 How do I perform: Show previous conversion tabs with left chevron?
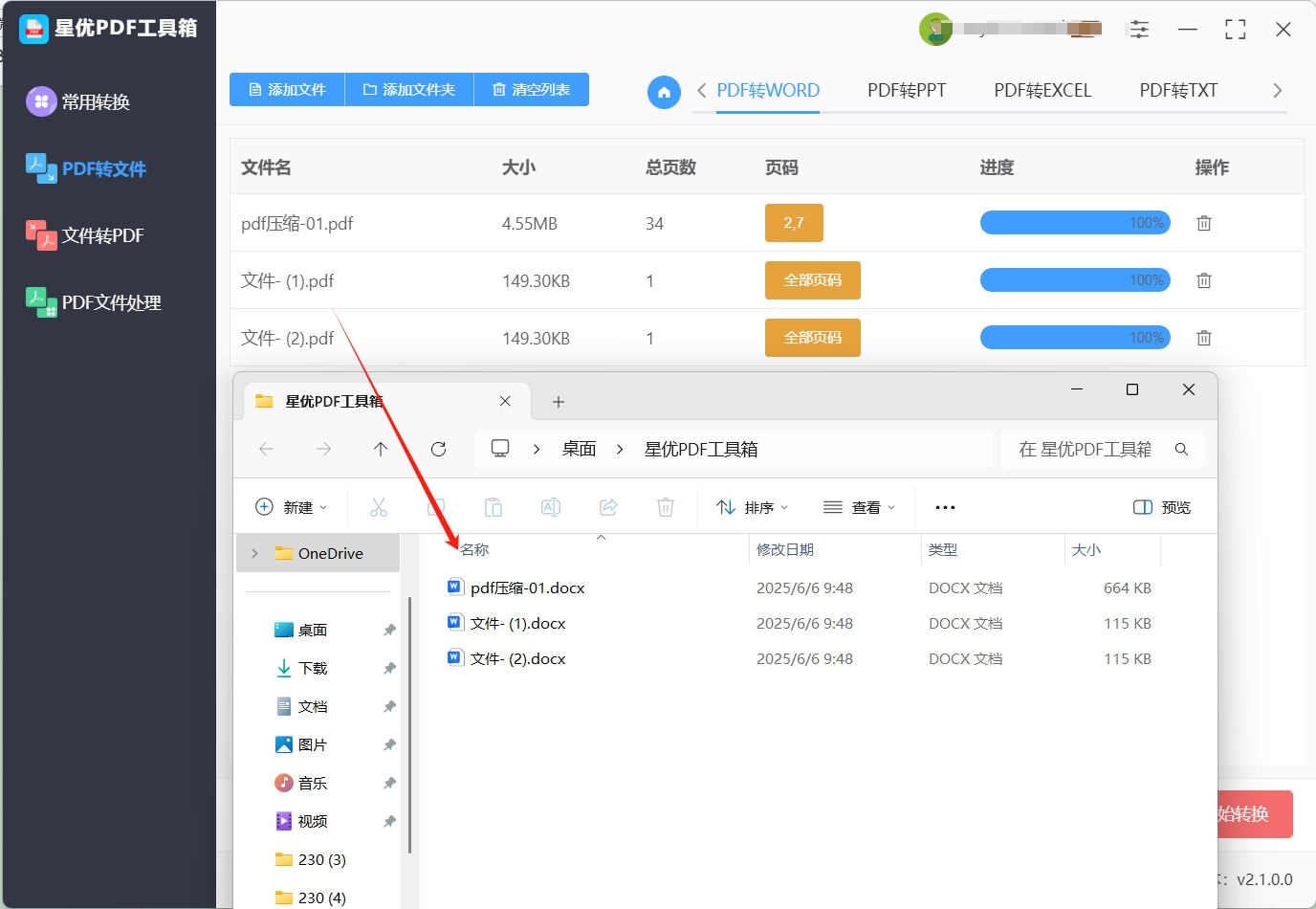[x=702, y=90]
